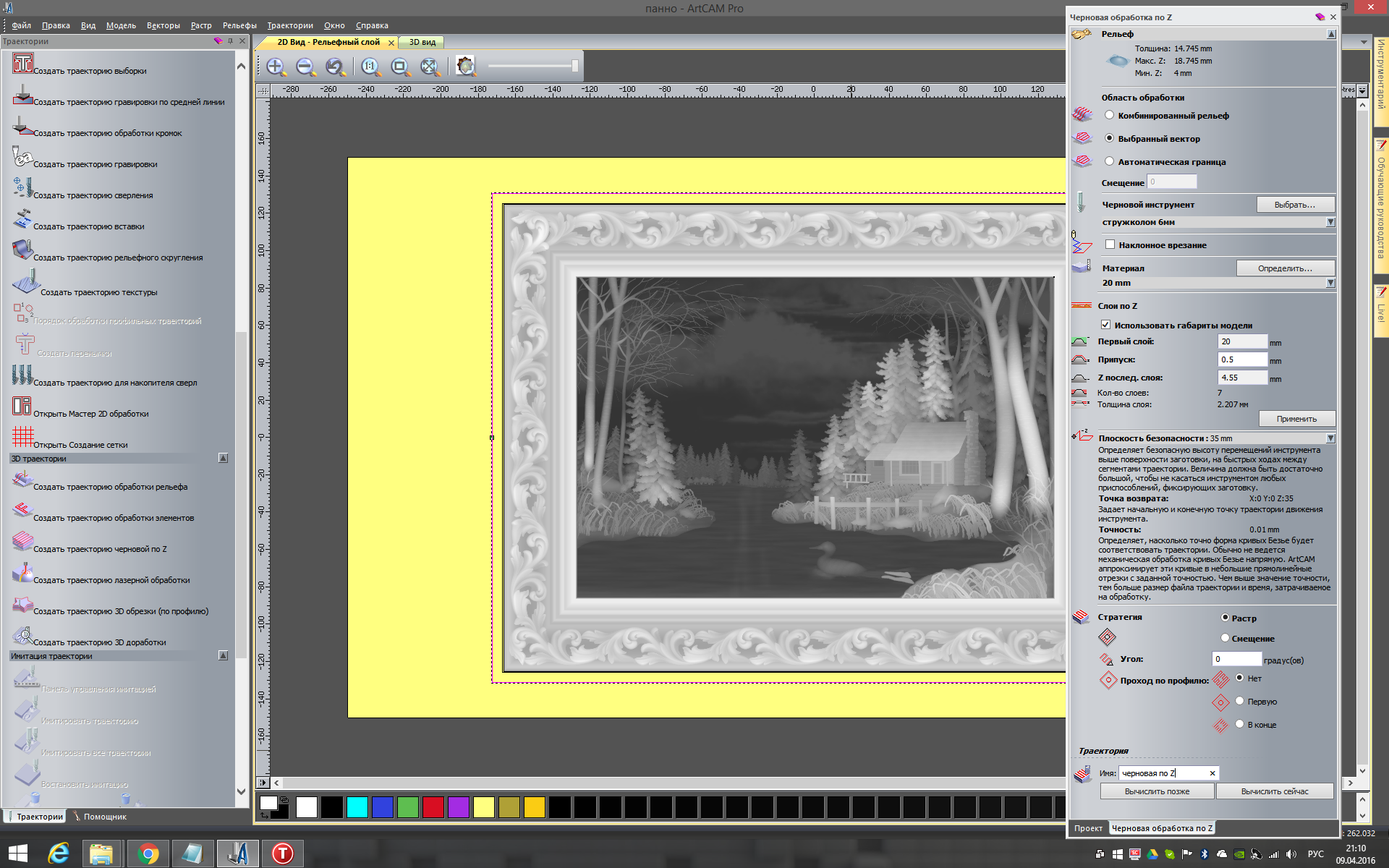Viewport: 1389px width, 868px height.
Task: Open the Рельефы menu
Action: tap(239, 25)
